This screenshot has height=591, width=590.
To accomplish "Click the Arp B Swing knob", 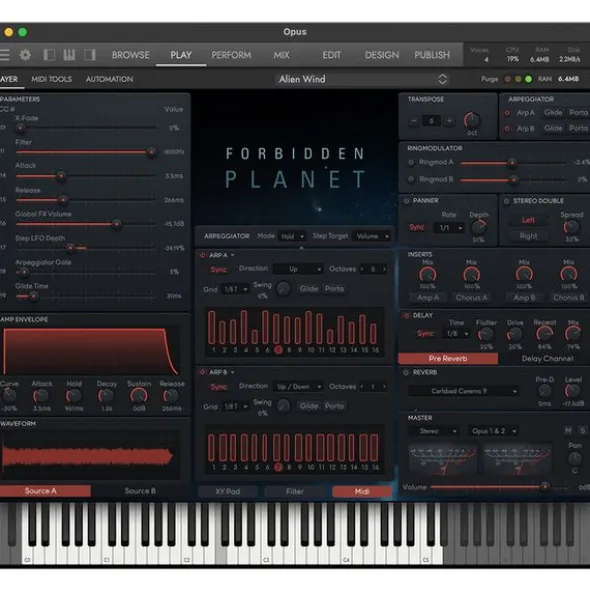I will pos(283,406).
